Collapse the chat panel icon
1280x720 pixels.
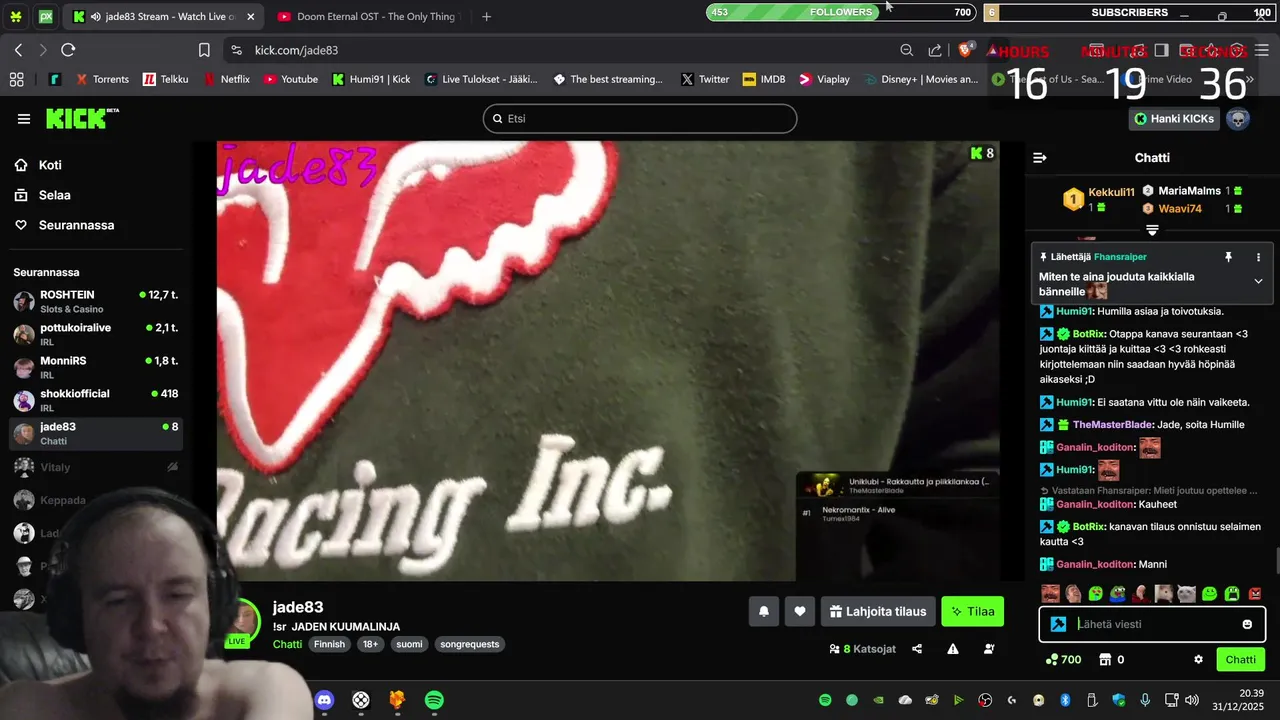(1040, 158)
